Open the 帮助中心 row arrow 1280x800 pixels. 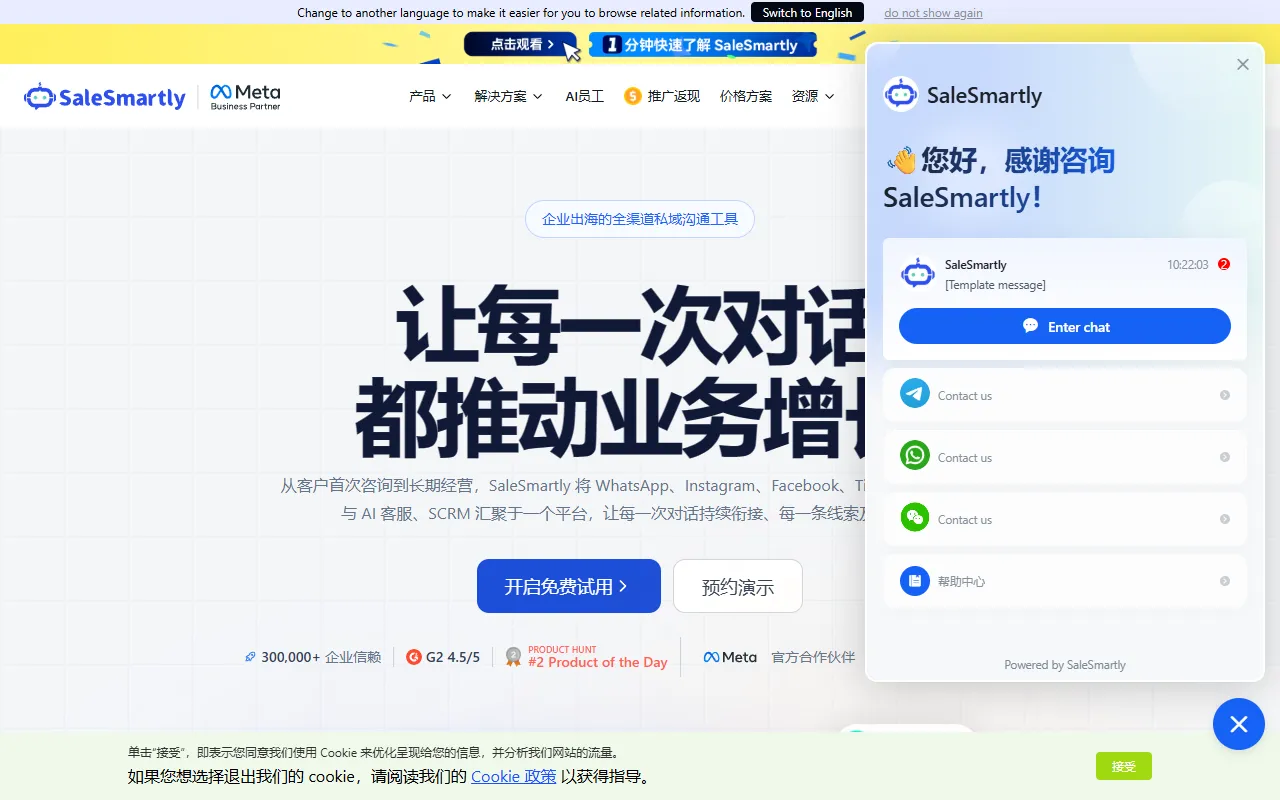[1225, 581]
